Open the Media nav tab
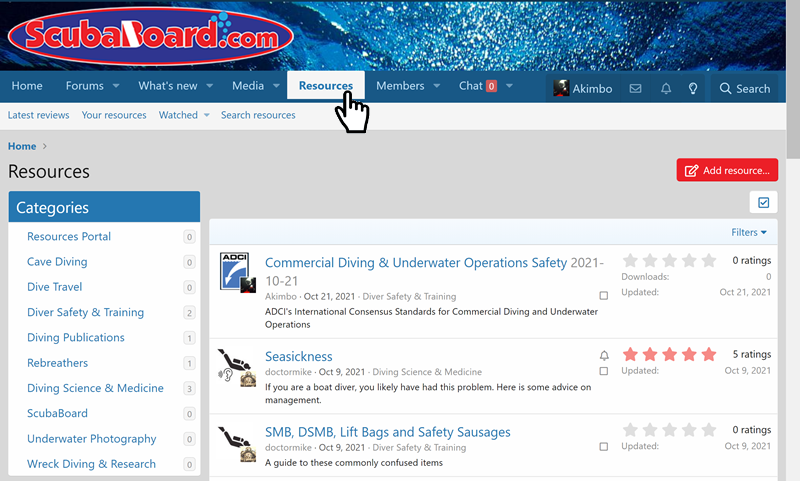The height and width of the screenshot is (481, 800). click(x=248, y=86)
